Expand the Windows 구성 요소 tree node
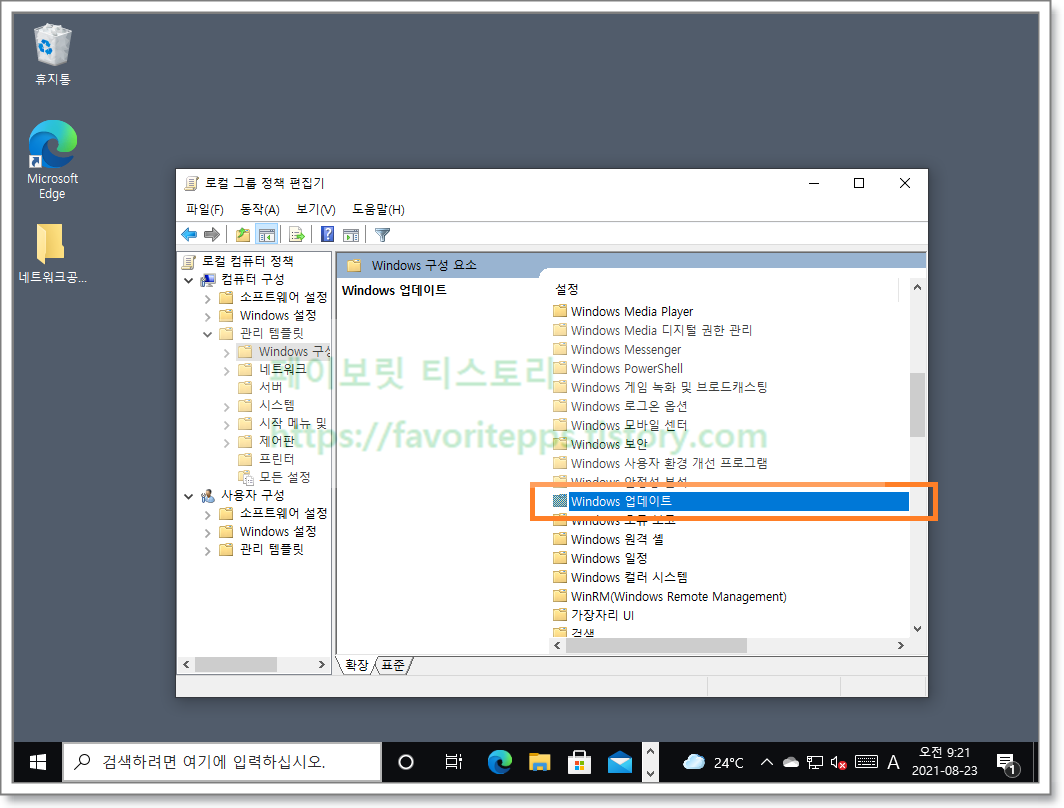1064x808 pixels. point(227,352)
